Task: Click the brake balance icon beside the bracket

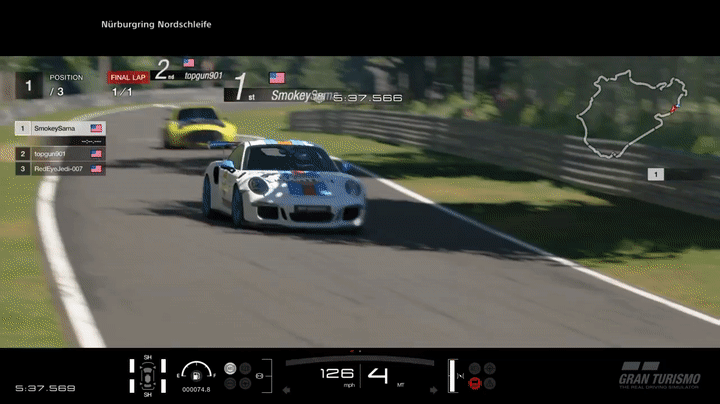Action: point(259,376)
